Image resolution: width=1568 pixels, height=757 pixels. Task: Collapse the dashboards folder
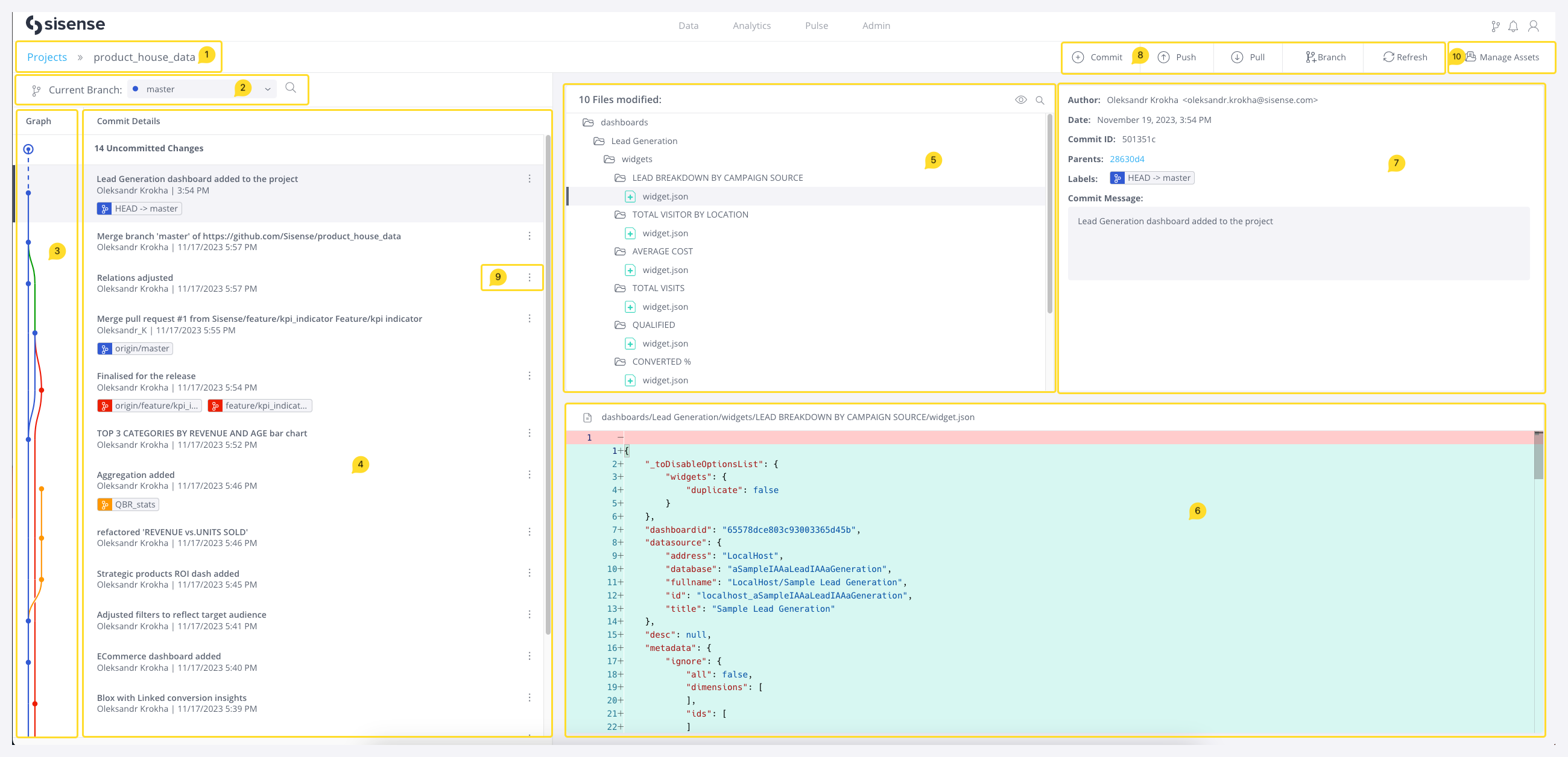588,122
